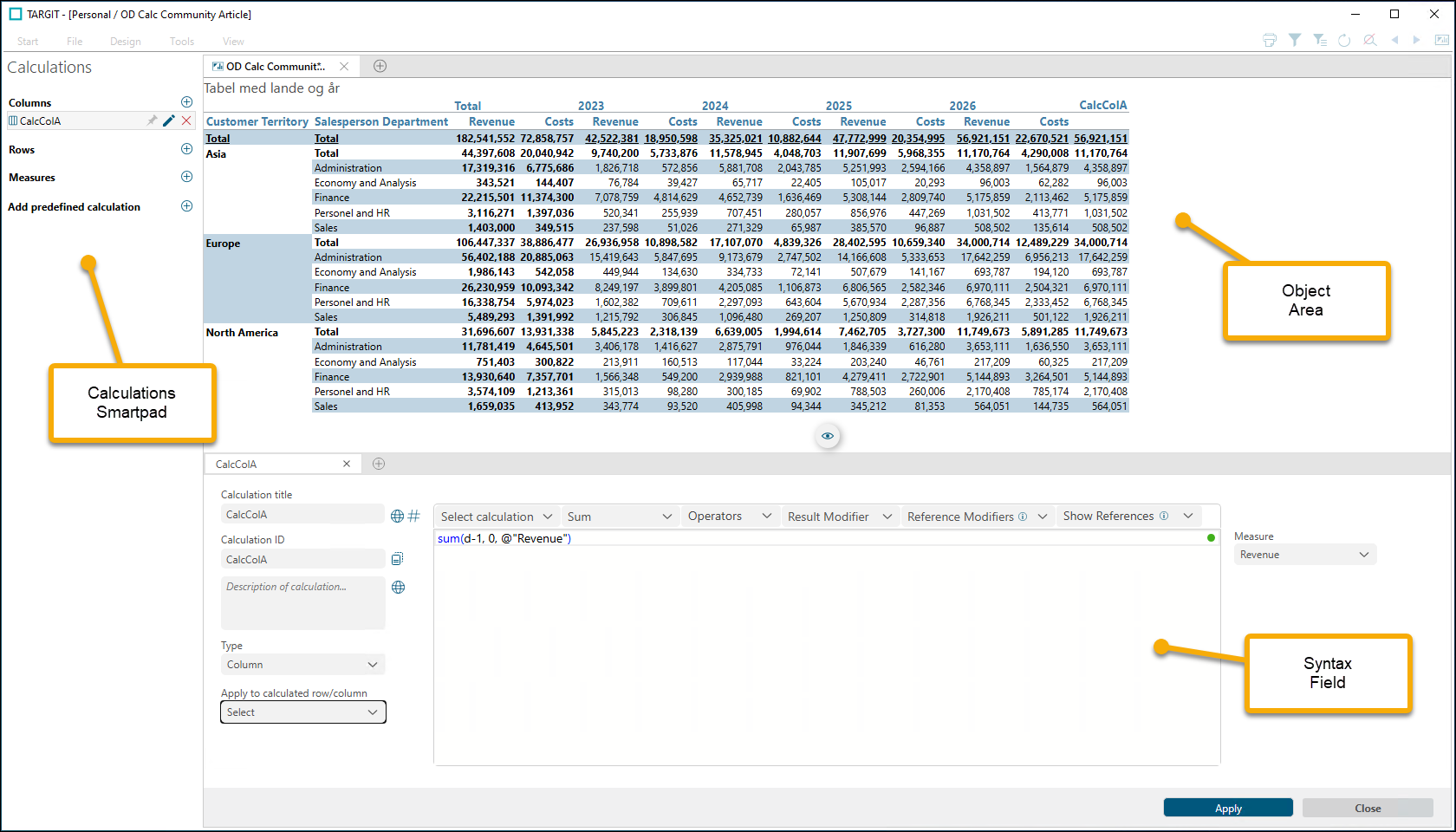
Task: Open the Tools menu
Action: pyautogui.click(x=182, y=42)
